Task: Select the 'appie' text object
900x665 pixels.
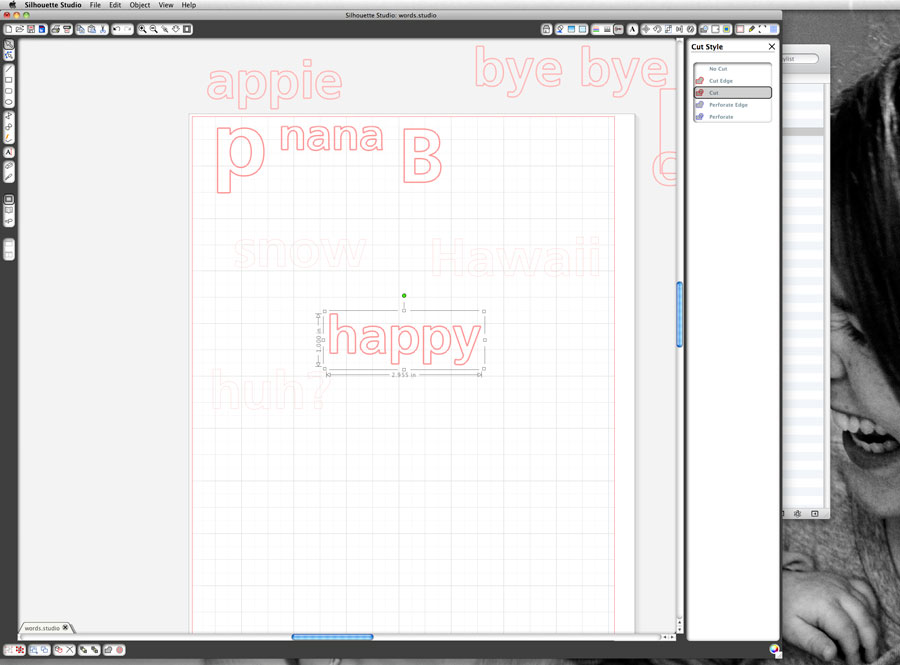Action: (274, 84)
